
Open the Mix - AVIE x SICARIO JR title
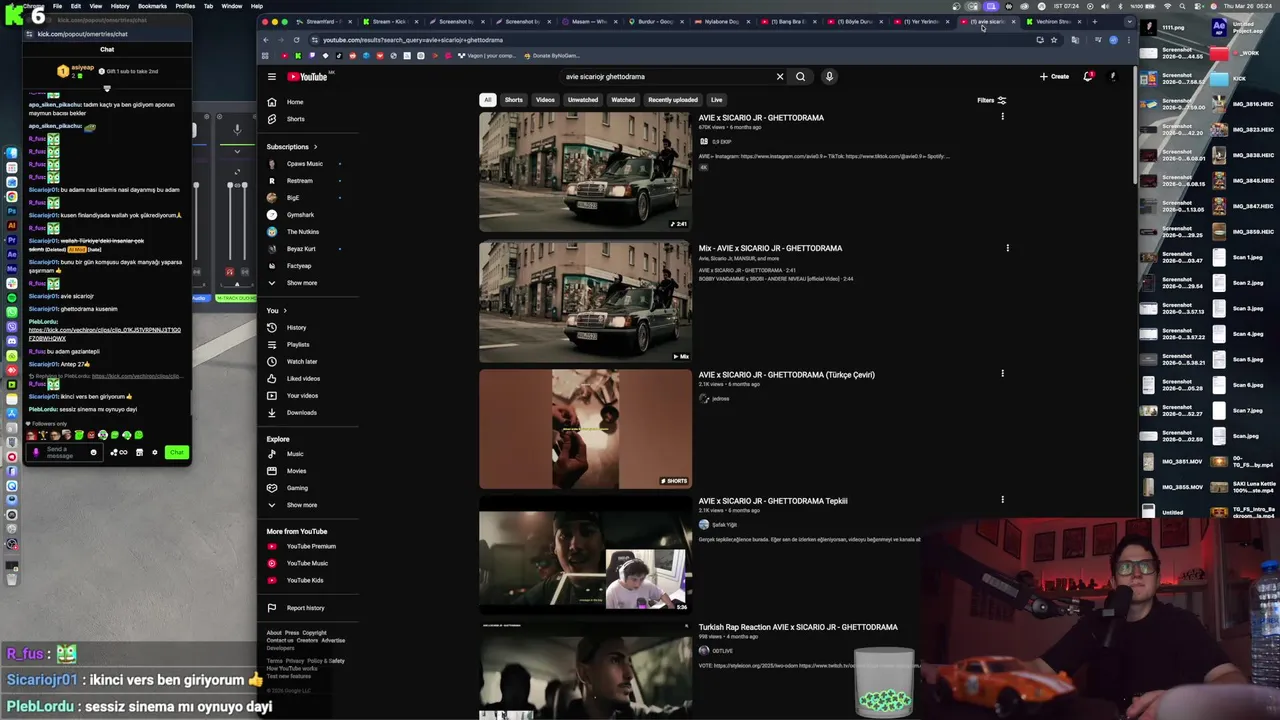coord(770,248)
